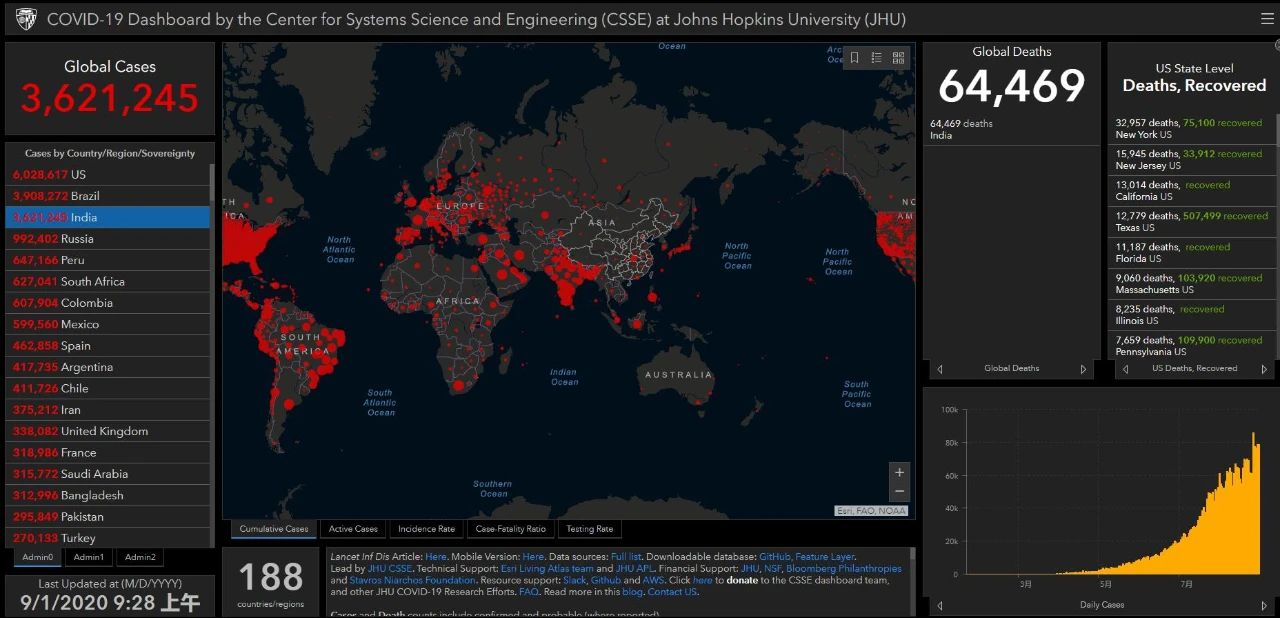Open the FAQ link
Image resolution: width=1280 pixels, height=618 pixels.
(528, 592)
